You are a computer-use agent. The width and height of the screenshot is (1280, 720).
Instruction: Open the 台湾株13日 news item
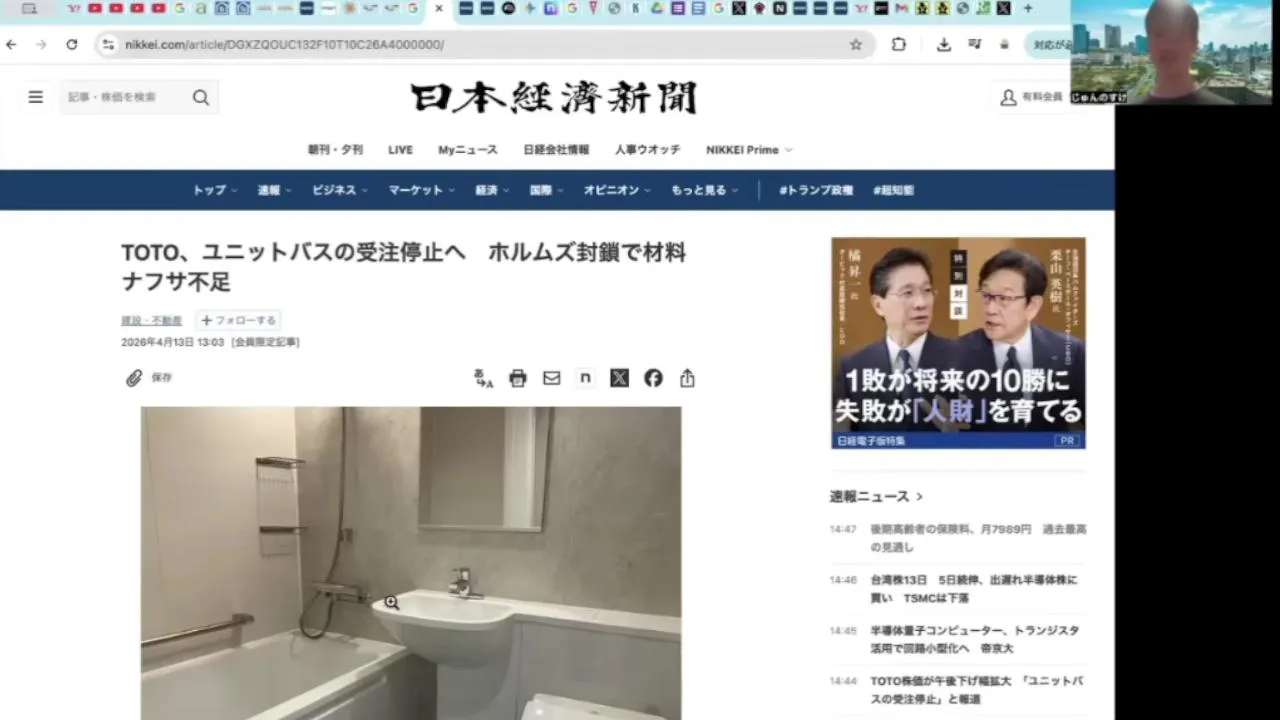point(974,589)
